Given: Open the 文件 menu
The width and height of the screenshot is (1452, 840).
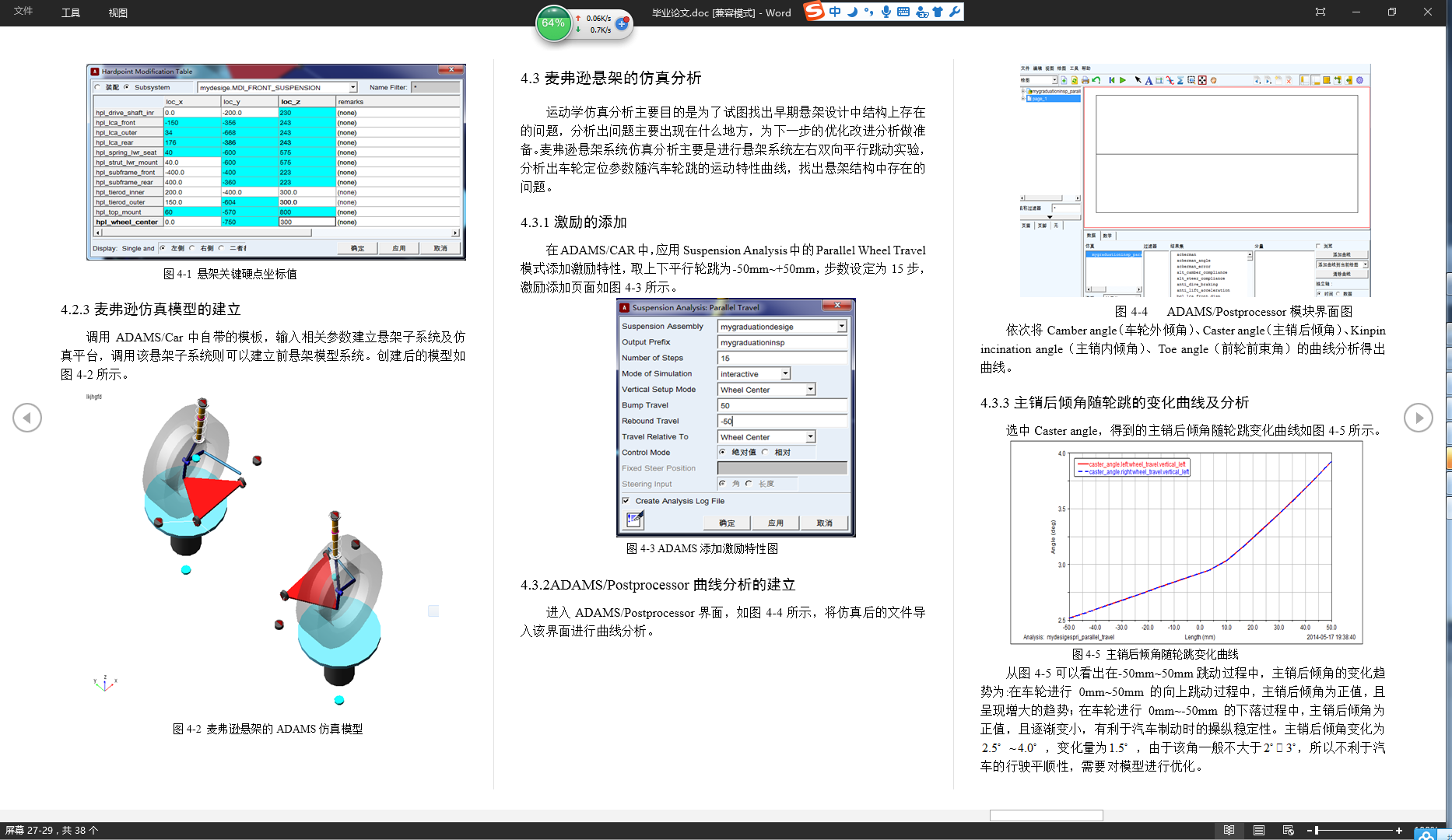Looking at the screenshot, I should pyautogui.click(x=23, y=12).
